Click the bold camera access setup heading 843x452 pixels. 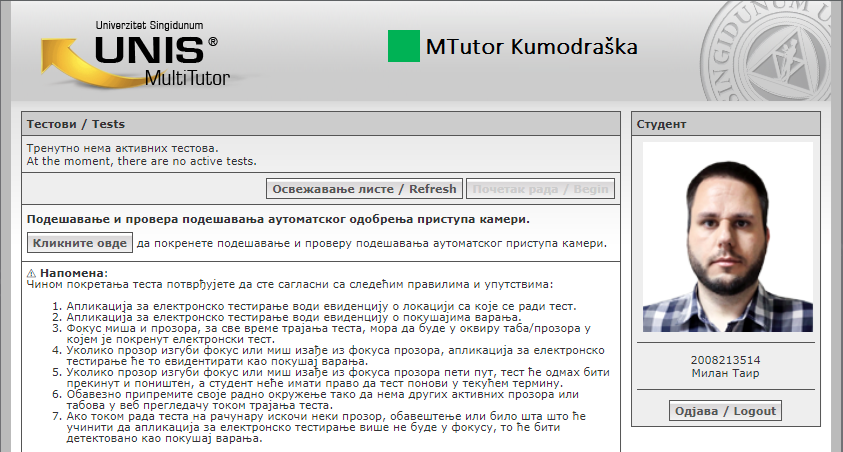point(278,219)
